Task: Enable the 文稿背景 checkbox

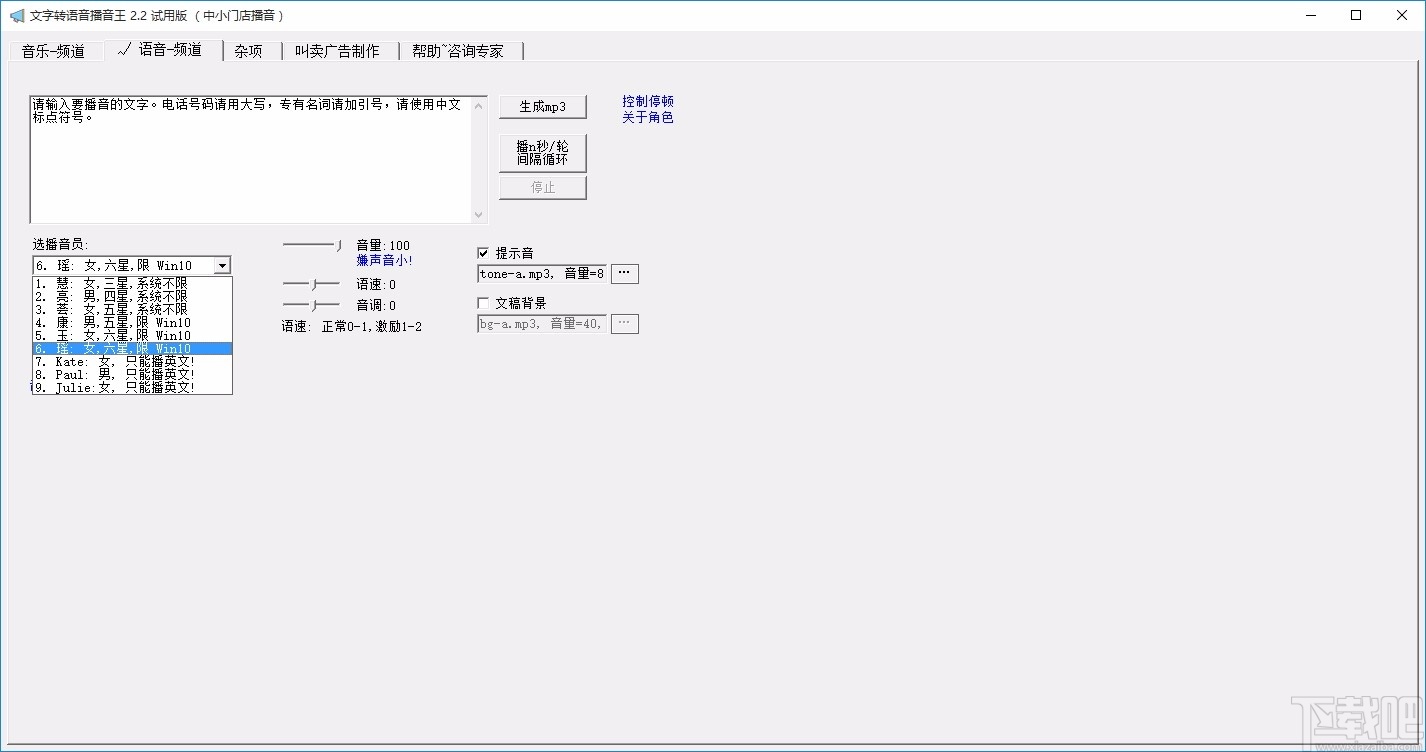Action: click(x=483, y=302)
